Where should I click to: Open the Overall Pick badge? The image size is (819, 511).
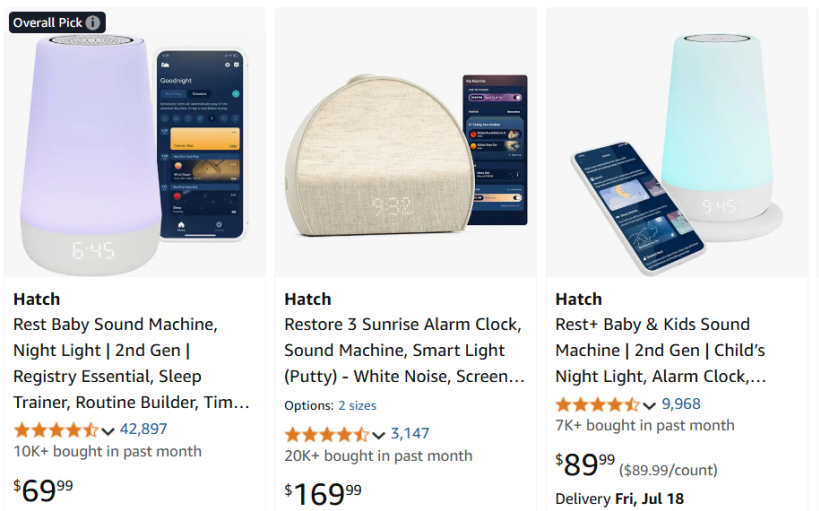48,23
